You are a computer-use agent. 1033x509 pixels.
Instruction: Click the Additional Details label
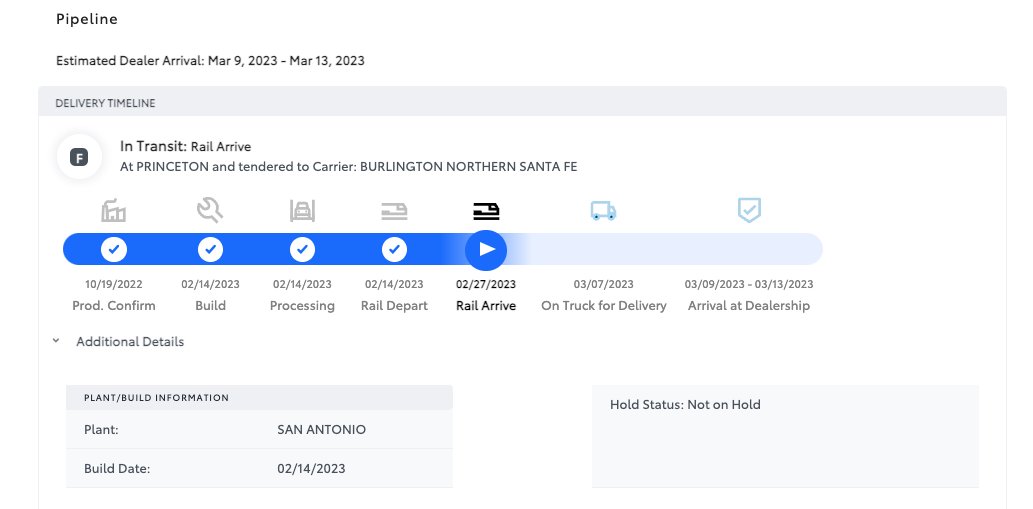[x=130, y=342]
